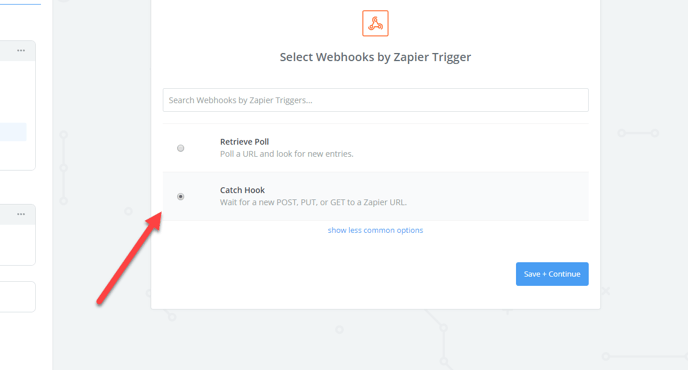Open the three-dot menu on the top sidebar card
The height and width of the screenshot is (370, 688).
click(x=21, y=50)
